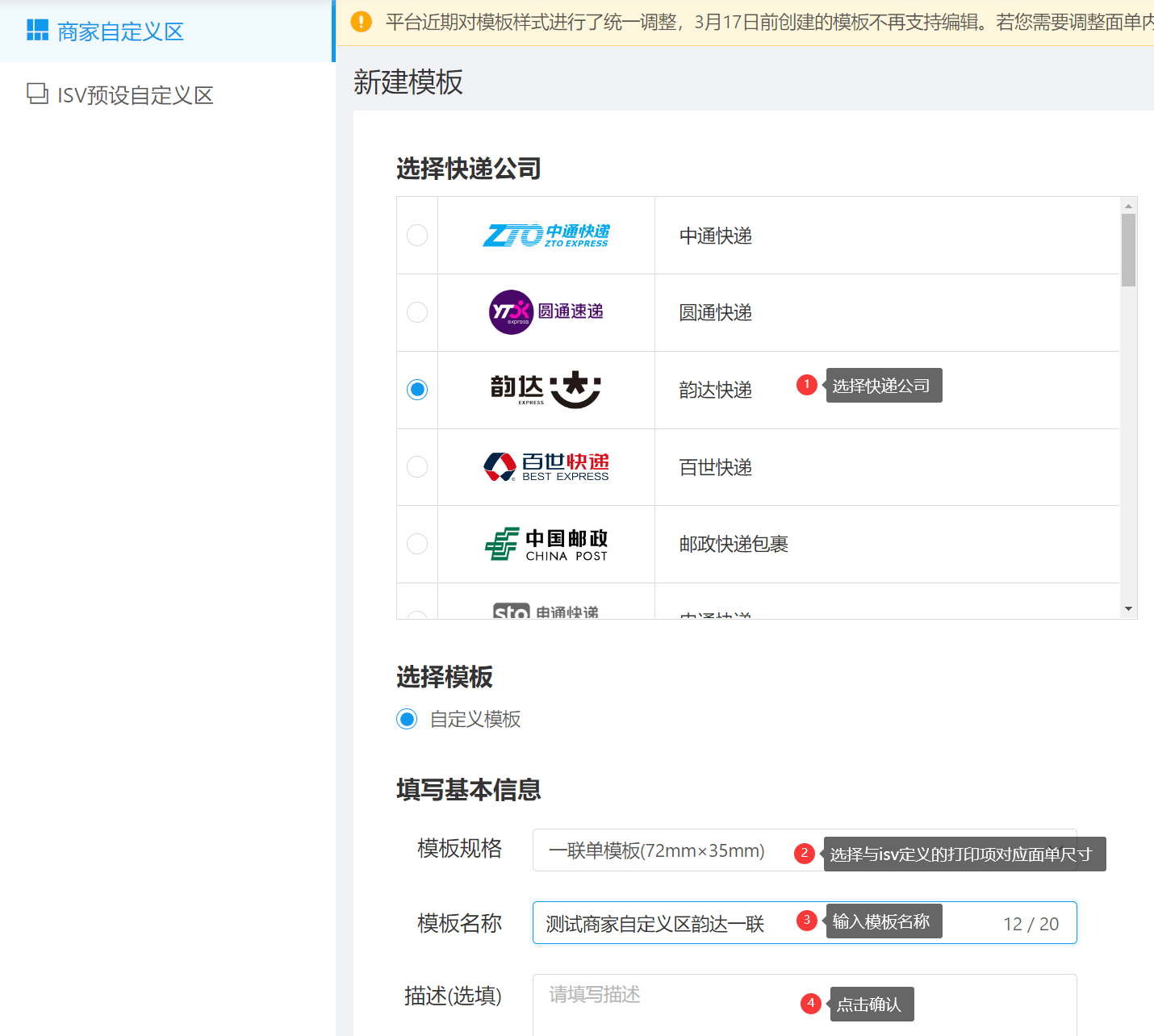This screenshot has width=1154, height=1036.
Task: Click the 韵达快递 company name
Action: (716, 390)
